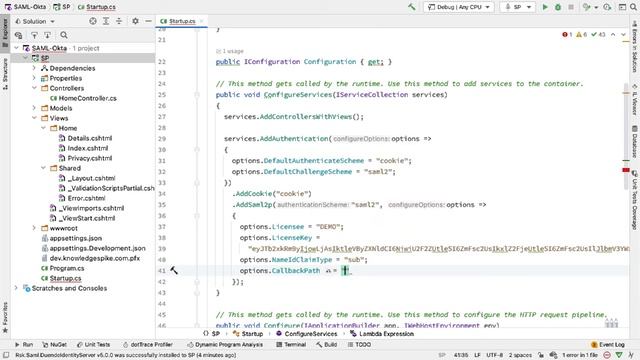Click the profiler clock icon in toolbar
Viewport: 640px width, 360px height.
coord(607,7)
